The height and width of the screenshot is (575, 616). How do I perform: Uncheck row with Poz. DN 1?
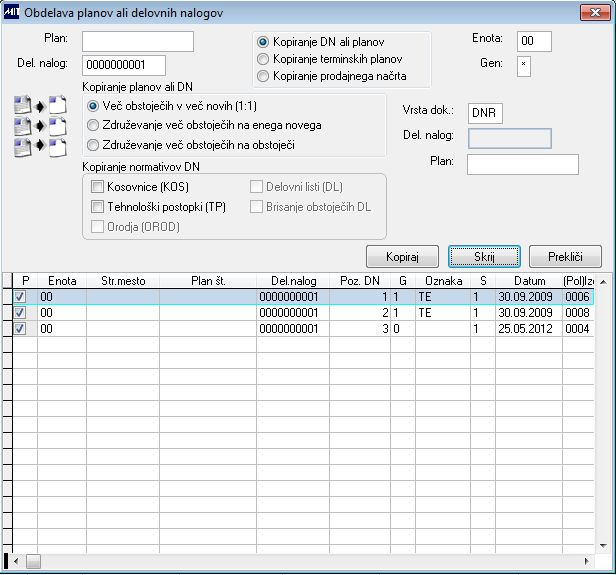point(20,297)
